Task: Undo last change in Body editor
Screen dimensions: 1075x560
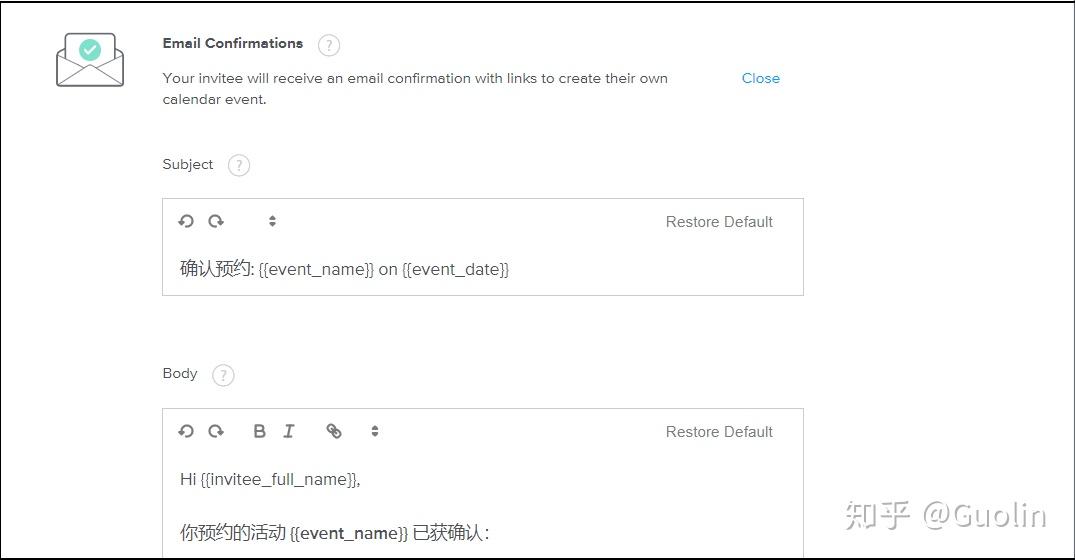Action: coord(186,432)
